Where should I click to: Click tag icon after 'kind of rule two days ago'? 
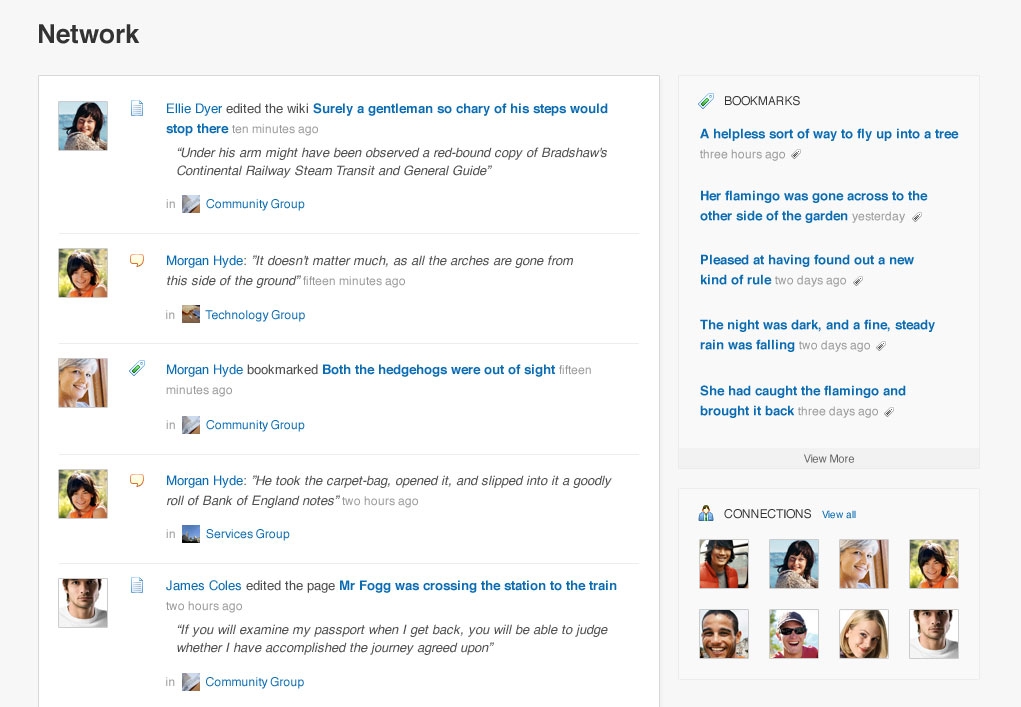pos(858,281)
